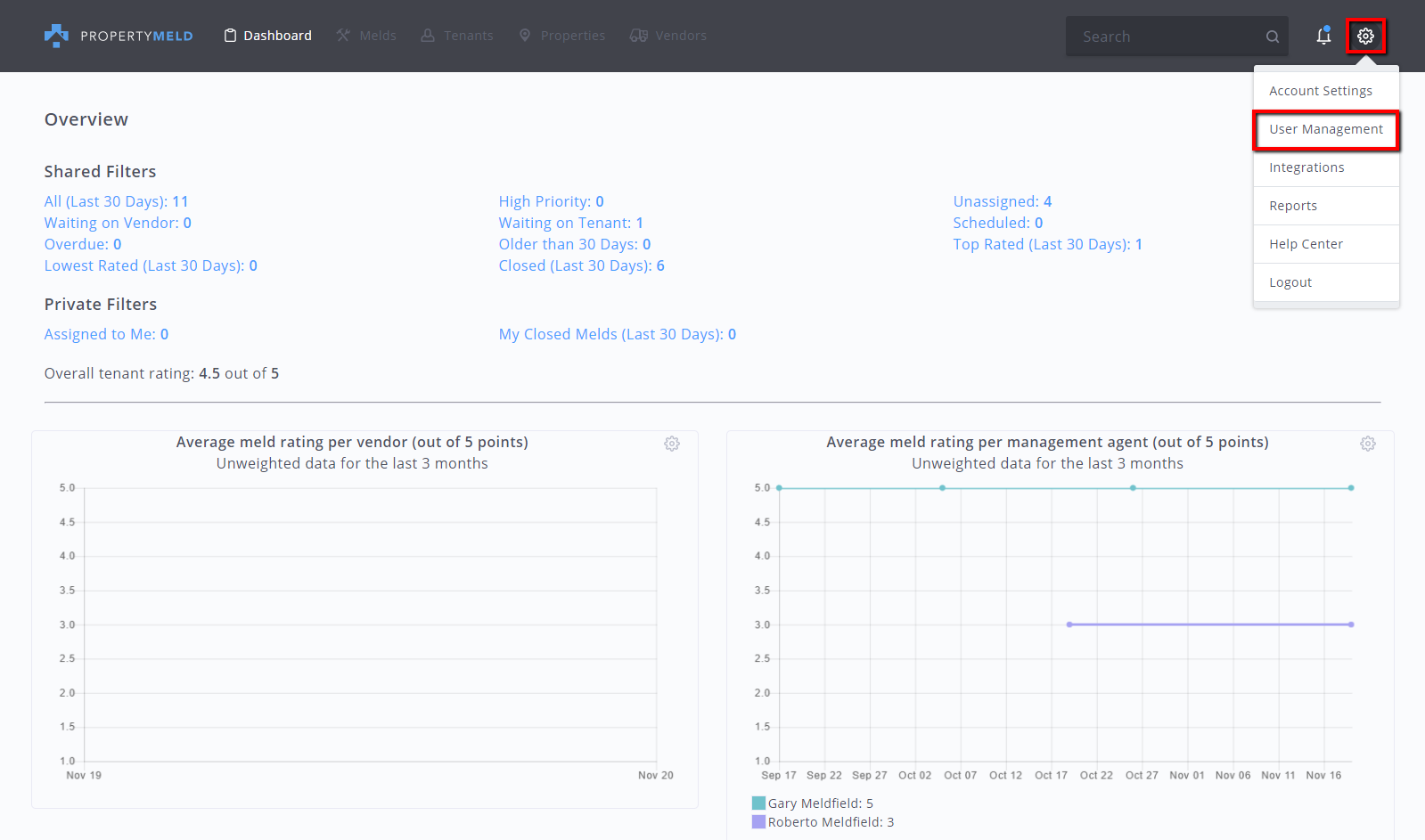Screen dimensions: 1425x840
Task: Select Logout from the menu
Action: (1326, 282)
